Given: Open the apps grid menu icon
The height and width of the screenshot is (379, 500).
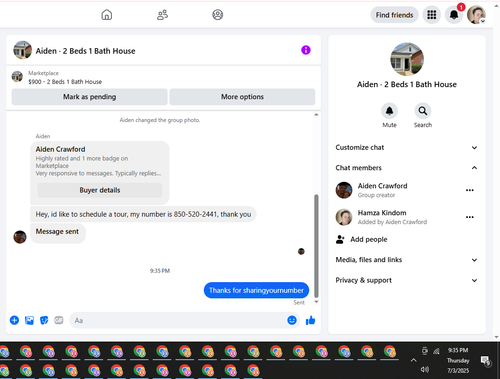Looking at the screenshot, I should [x=432, y=15].
